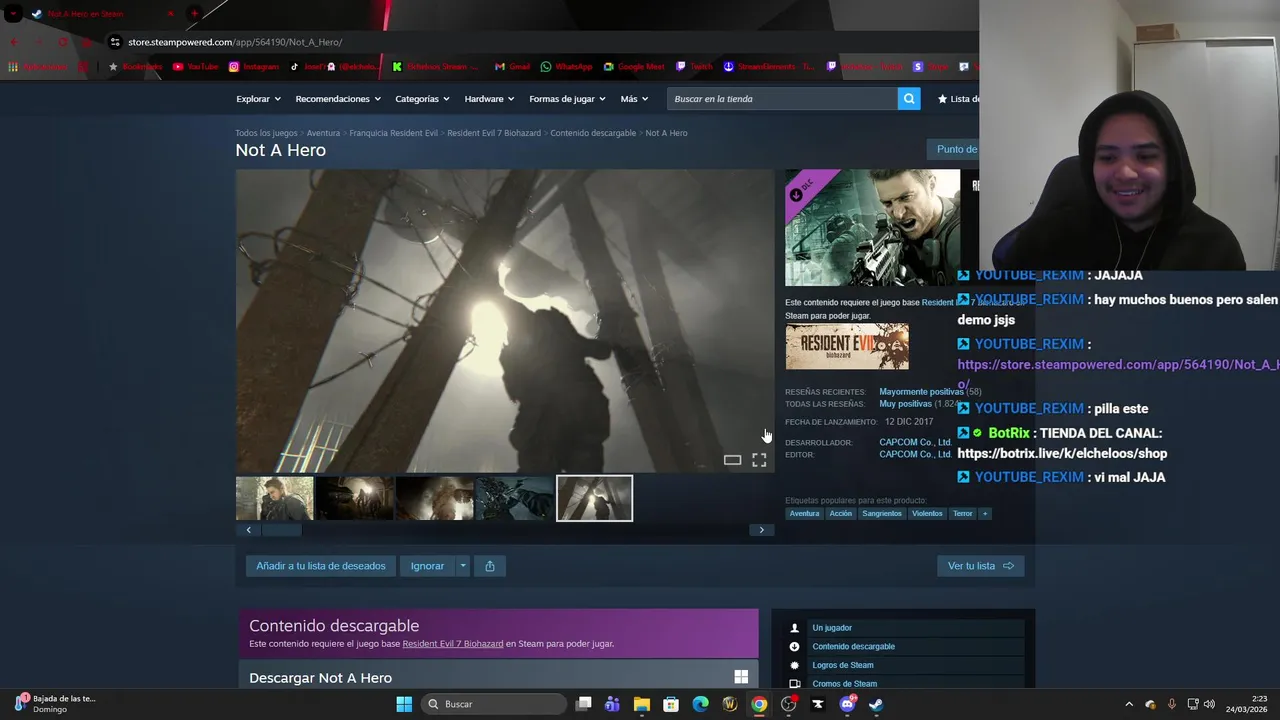Open Windows Start menu

404,704
